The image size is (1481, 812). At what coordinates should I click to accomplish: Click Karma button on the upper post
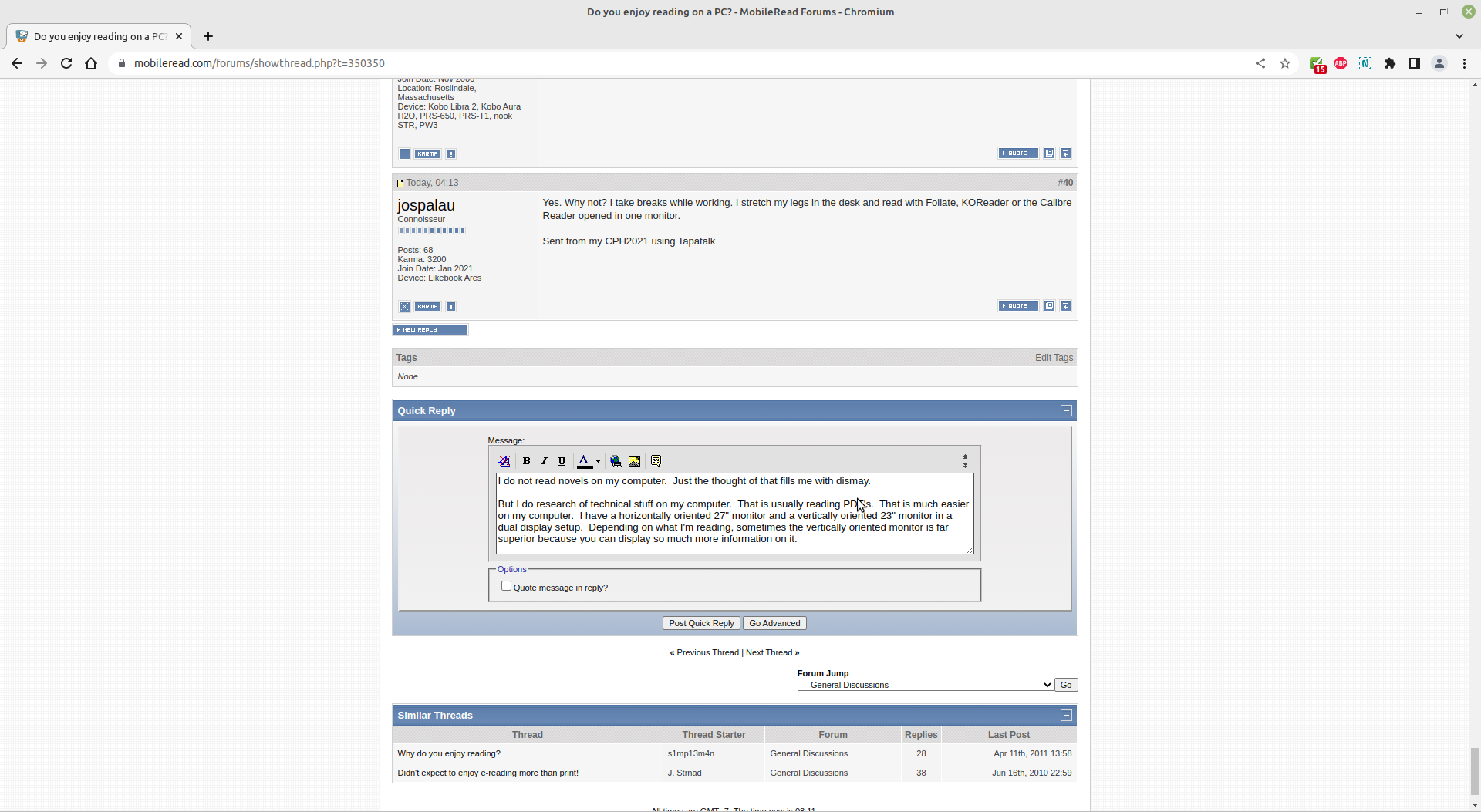[427, 154]
